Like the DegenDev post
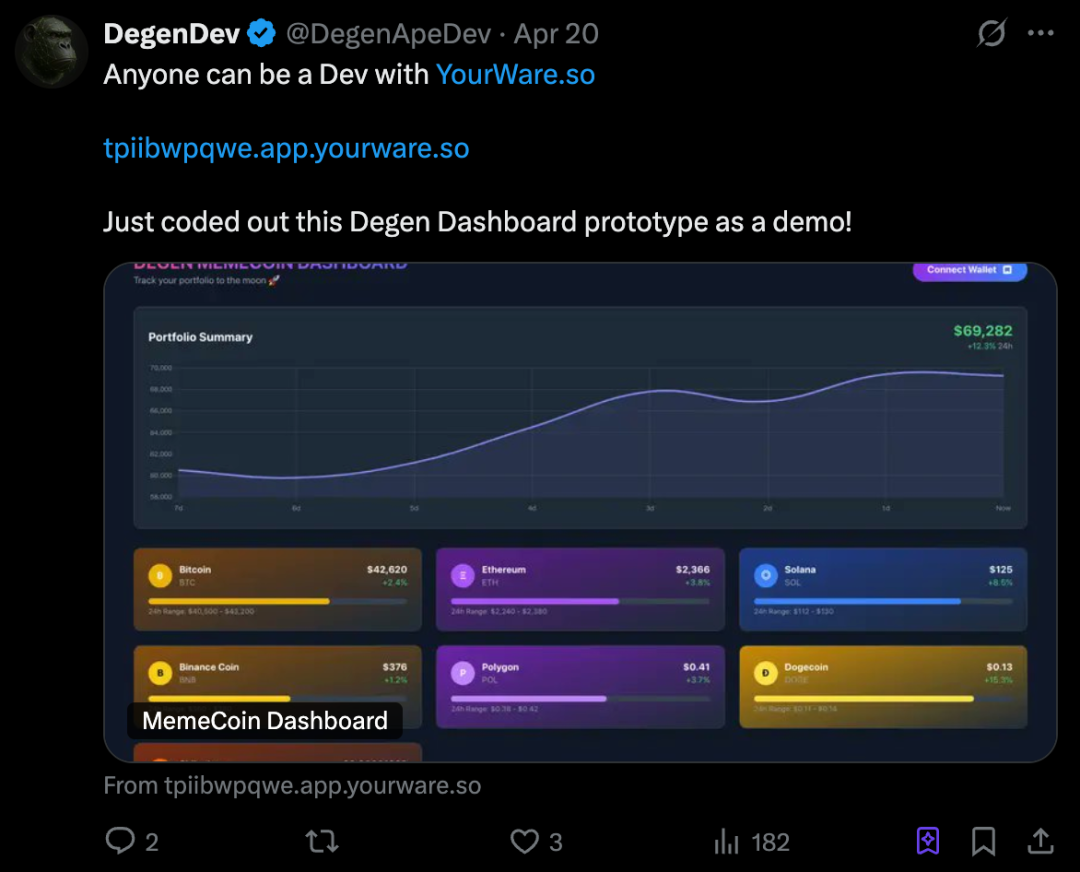1080x872 pixels. (525, 841)
